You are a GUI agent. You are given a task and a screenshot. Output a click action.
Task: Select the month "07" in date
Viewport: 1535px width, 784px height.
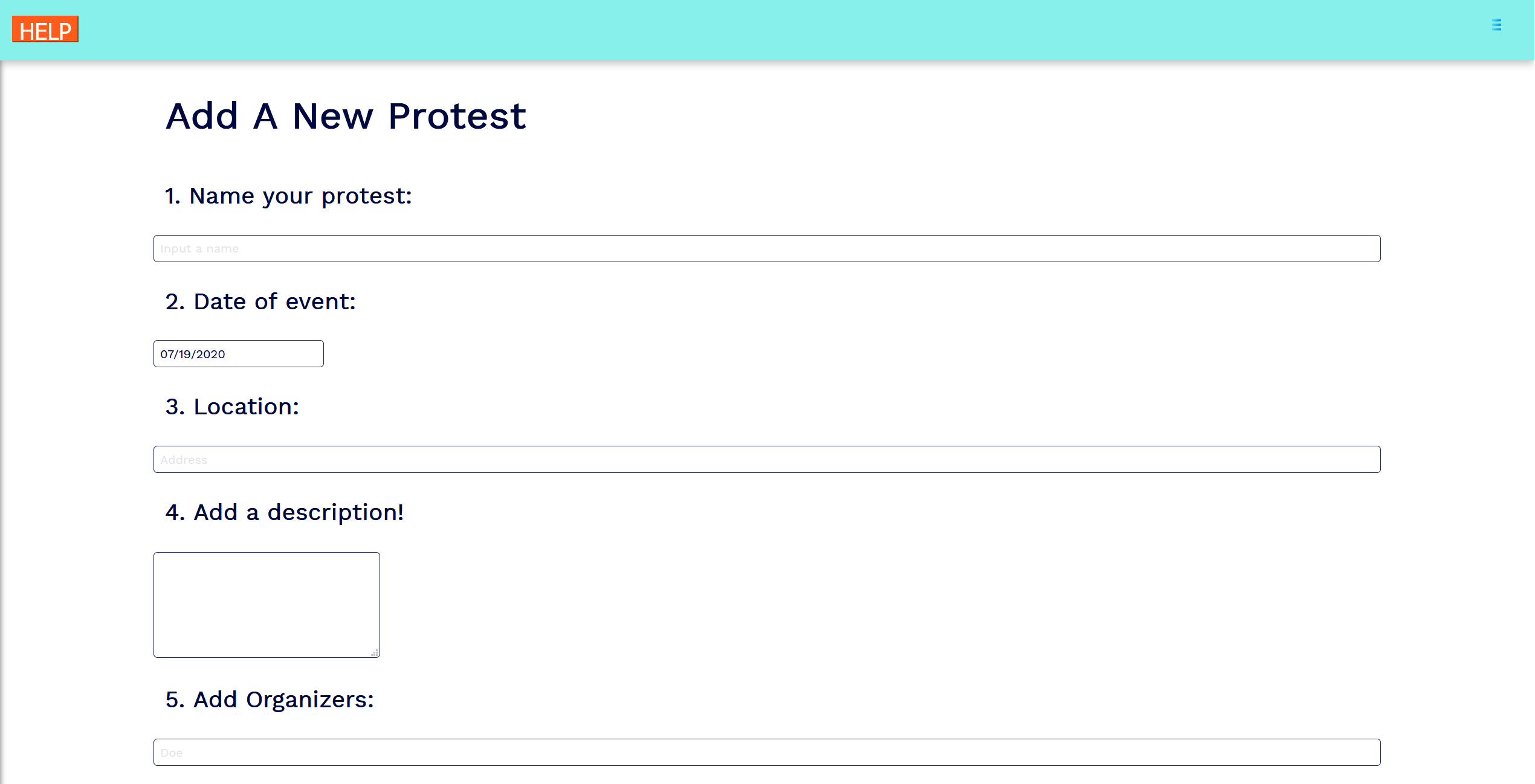pyautogui.click(x=167, y=355)
